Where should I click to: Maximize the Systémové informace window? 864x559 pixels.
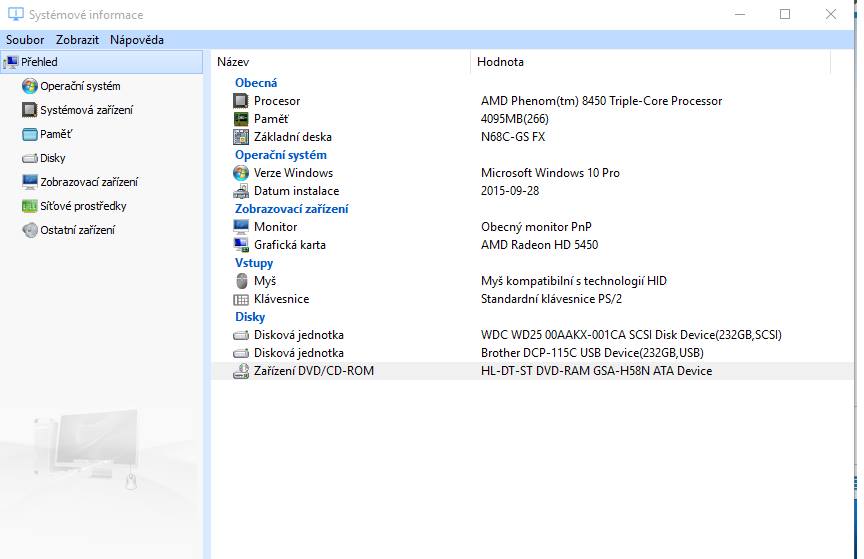pos(785,14)
